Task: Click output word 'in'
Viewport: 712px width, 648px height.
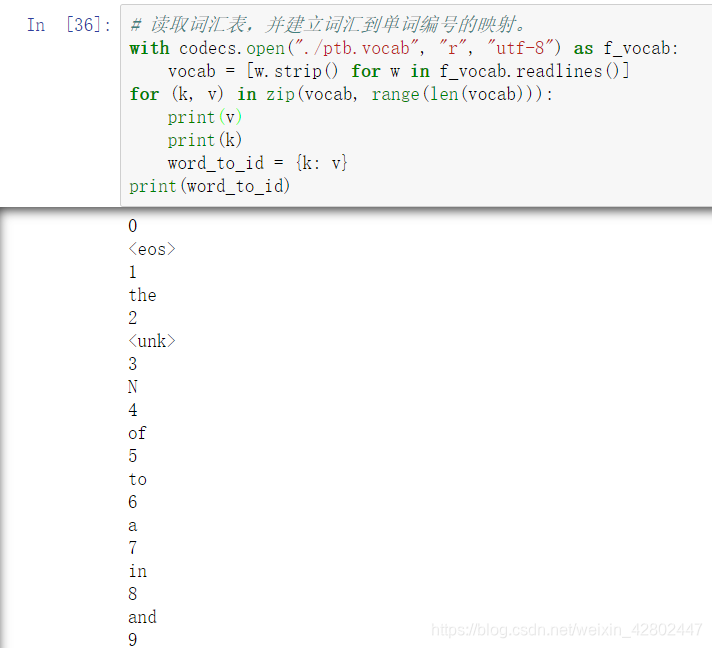Action: click(138, 571)
